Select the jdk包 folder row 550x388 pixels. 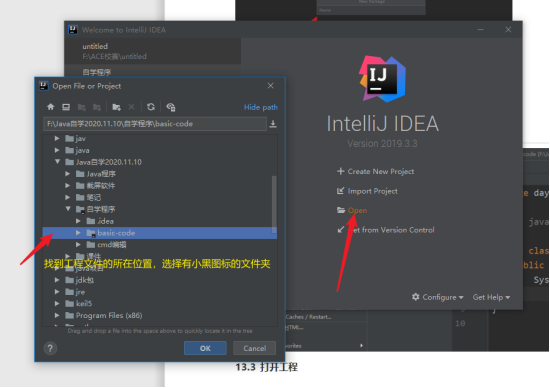click(160, 280)
